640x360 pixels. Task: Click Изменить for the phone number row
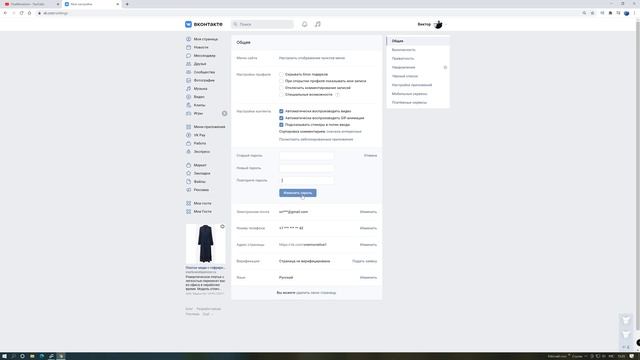pos(368,228)
